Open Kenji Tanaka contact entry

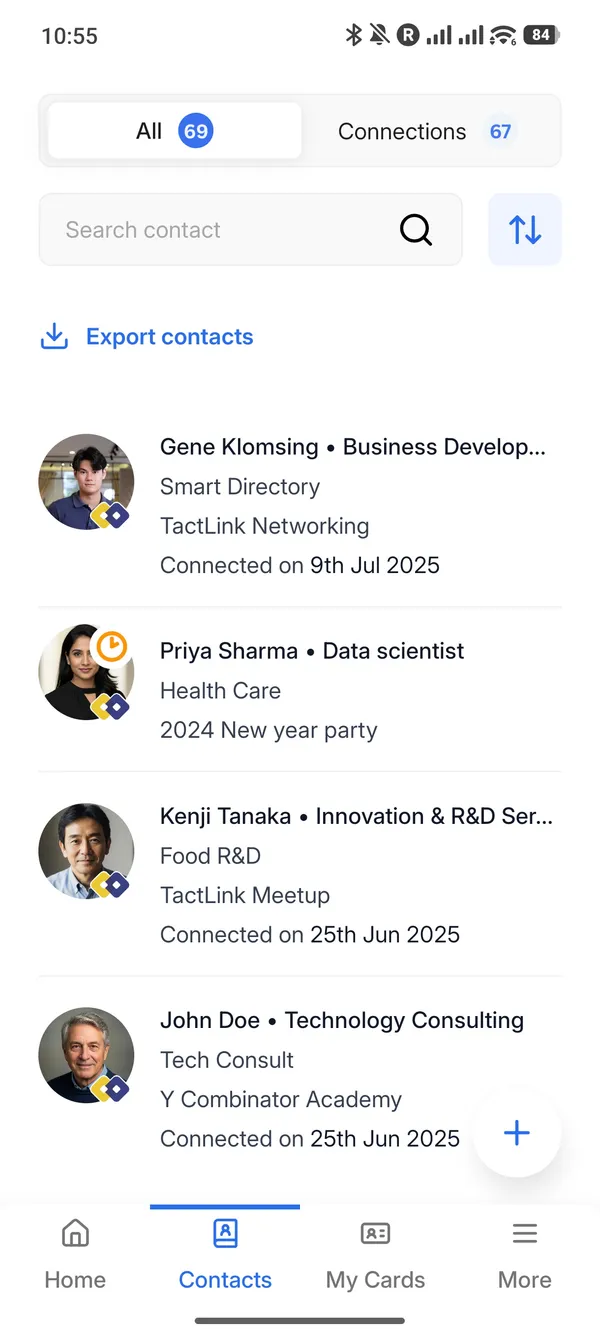click(x=355, y=875)
